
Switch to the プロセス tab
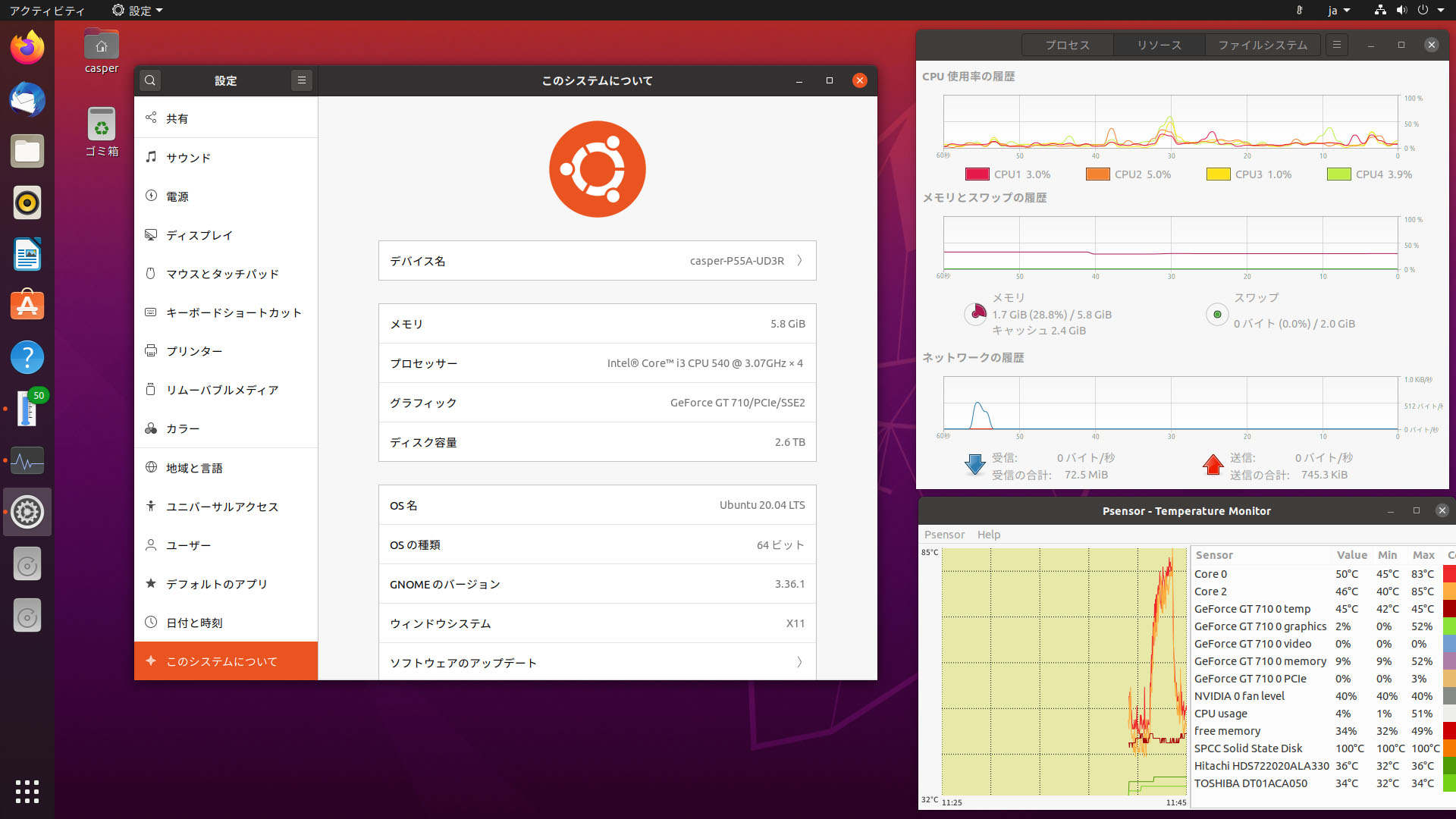(1068, 45)
